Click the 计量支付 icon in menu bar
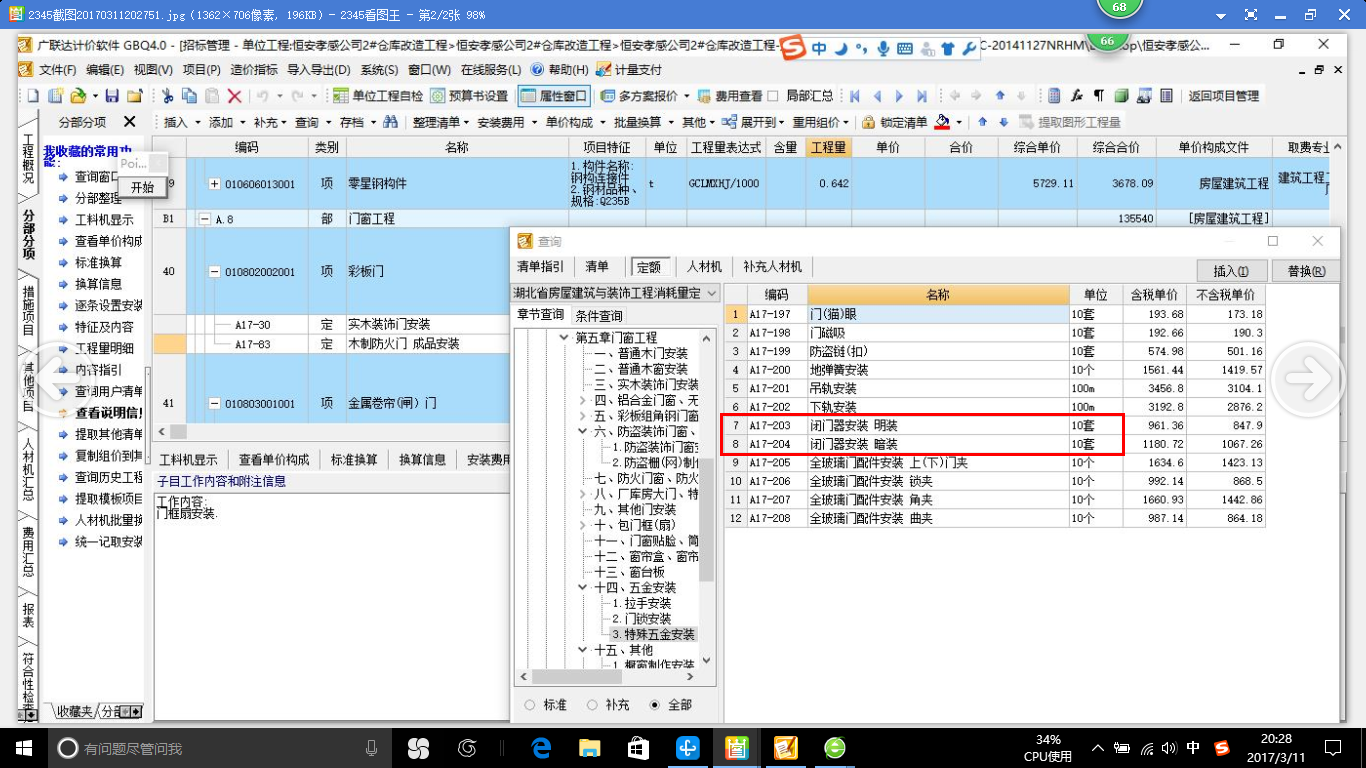 [x=603, y=69]
